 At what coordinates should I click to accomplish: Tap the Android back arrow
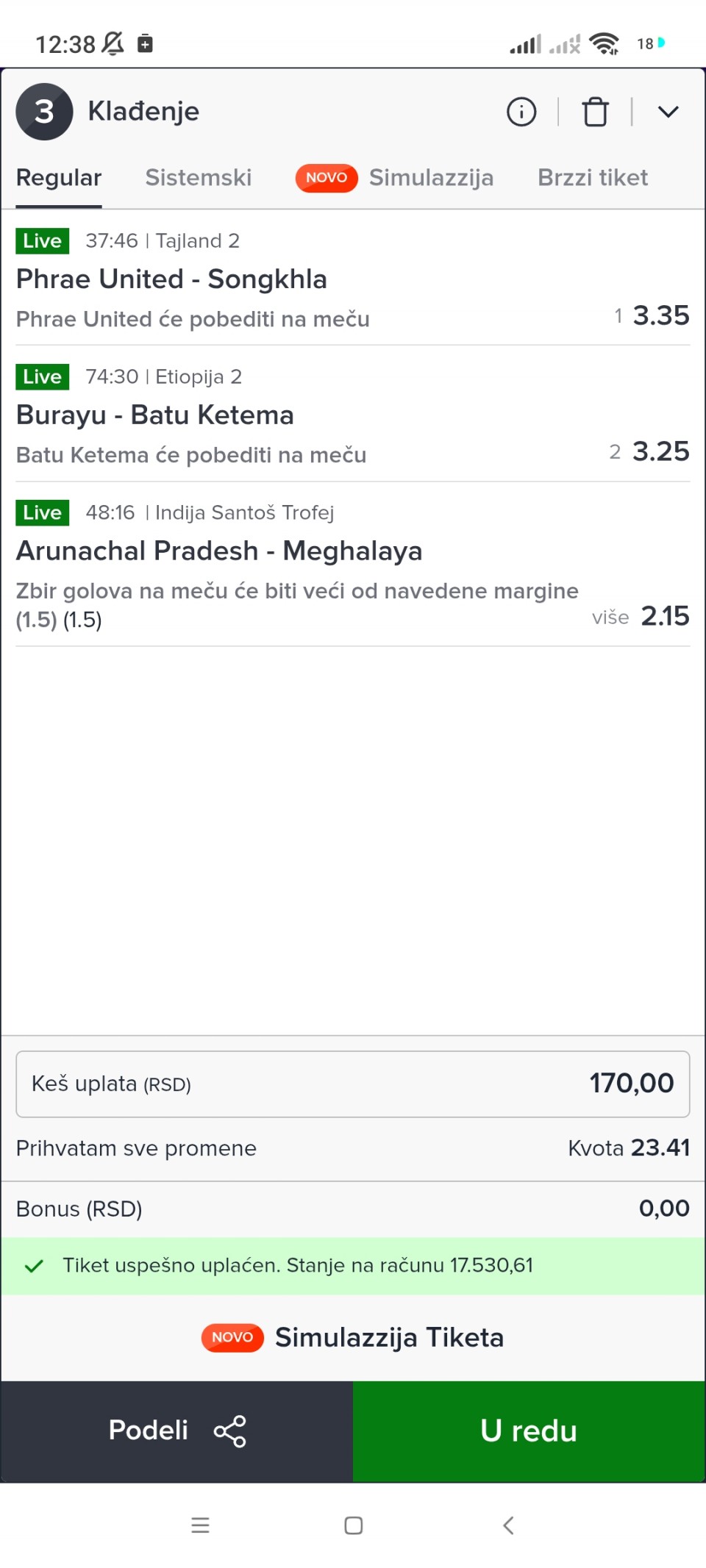click(508, 1525)
